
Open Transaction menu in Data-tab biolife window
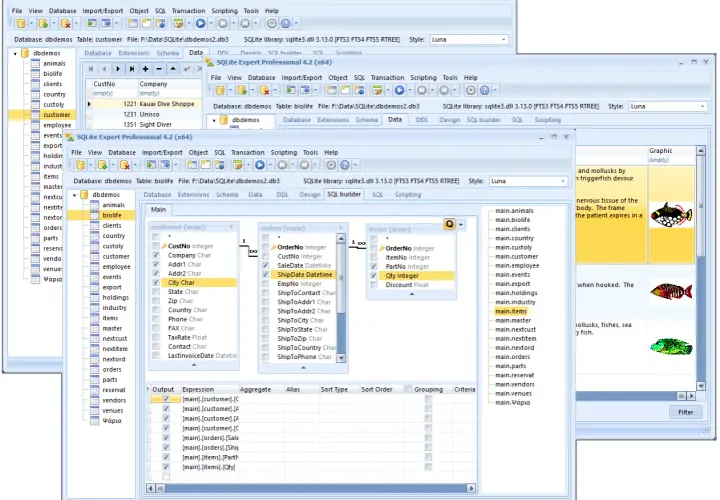tap(388, 78)
